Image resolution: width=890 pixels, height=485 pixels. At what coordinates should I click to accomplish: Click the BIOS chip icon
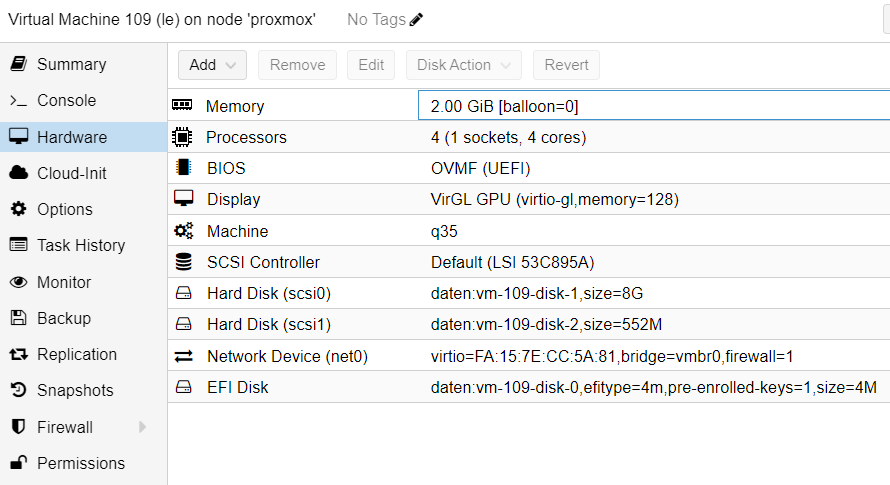pos(182,168)
